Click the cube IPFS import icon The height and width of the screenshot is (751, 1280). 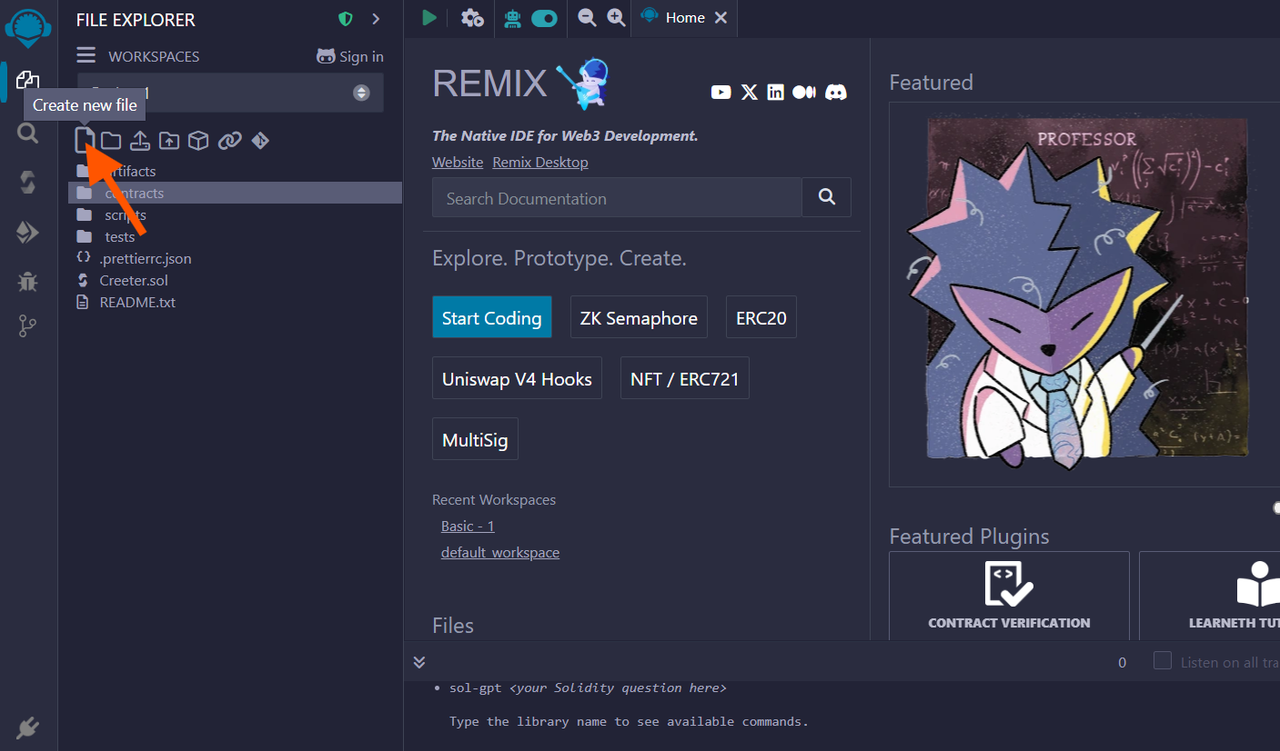[x=198, y=141]
